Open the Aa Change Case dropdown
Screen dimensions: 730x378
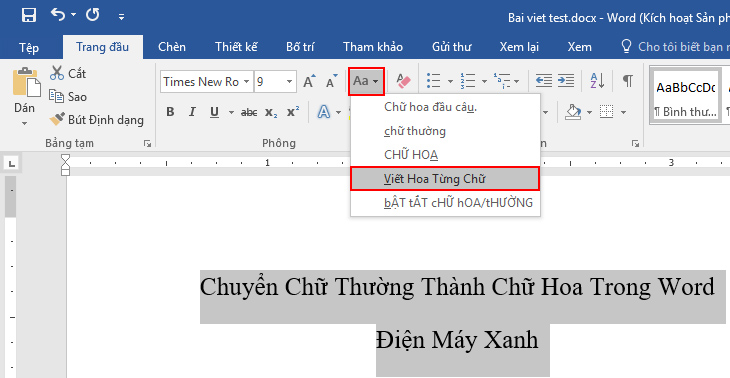[366, 81]
